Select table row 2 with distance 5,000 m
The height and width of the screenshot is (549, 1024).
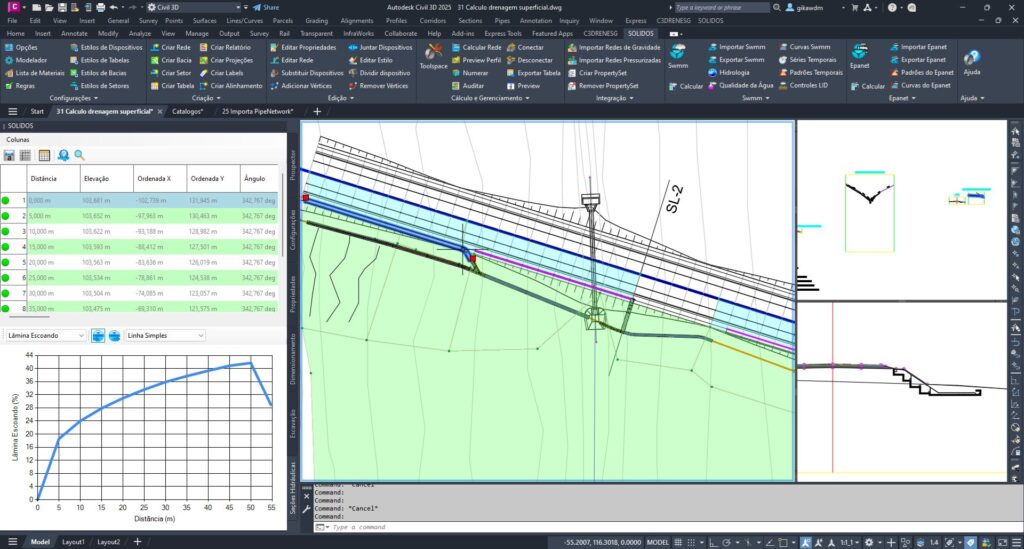[x=140, y=216]
